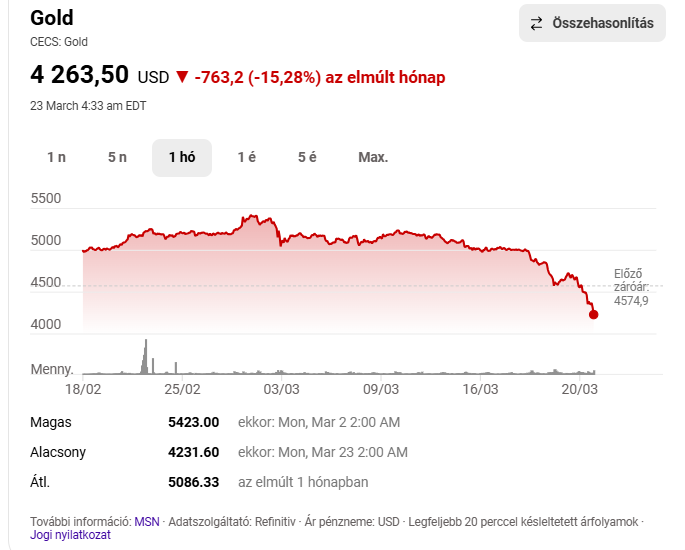
Task: Select the 1 n time range tab
Action: click(x=56, y=157)
